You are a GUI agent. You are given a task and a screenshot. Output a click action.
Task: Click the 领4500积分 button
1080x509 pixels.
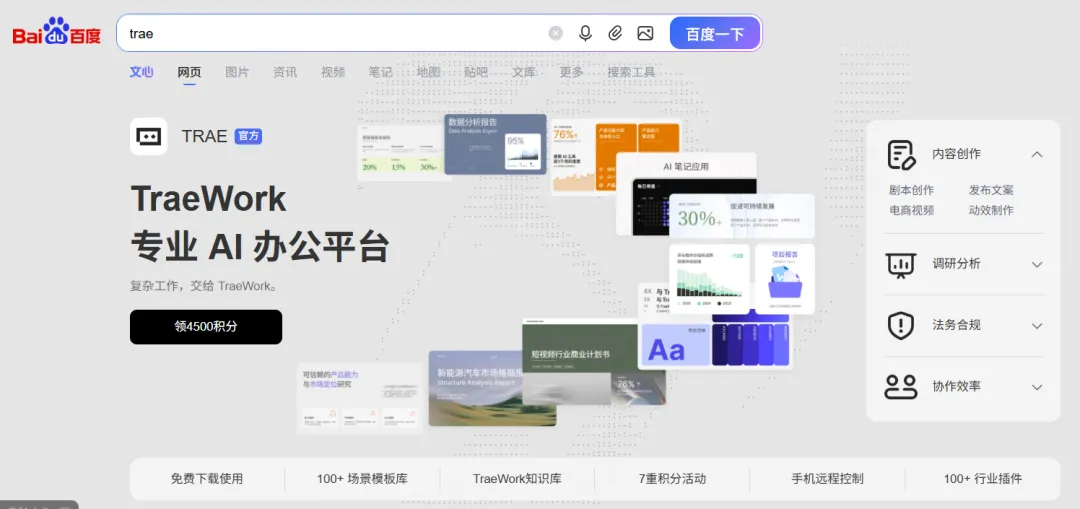coord(206,326)
